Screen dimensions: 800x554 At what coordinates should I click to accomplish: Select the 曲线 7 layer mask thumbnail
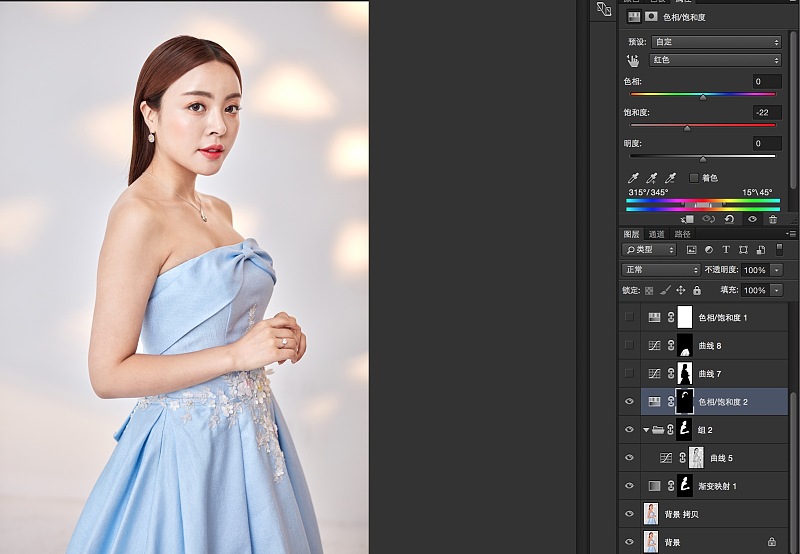coord(685,373)
